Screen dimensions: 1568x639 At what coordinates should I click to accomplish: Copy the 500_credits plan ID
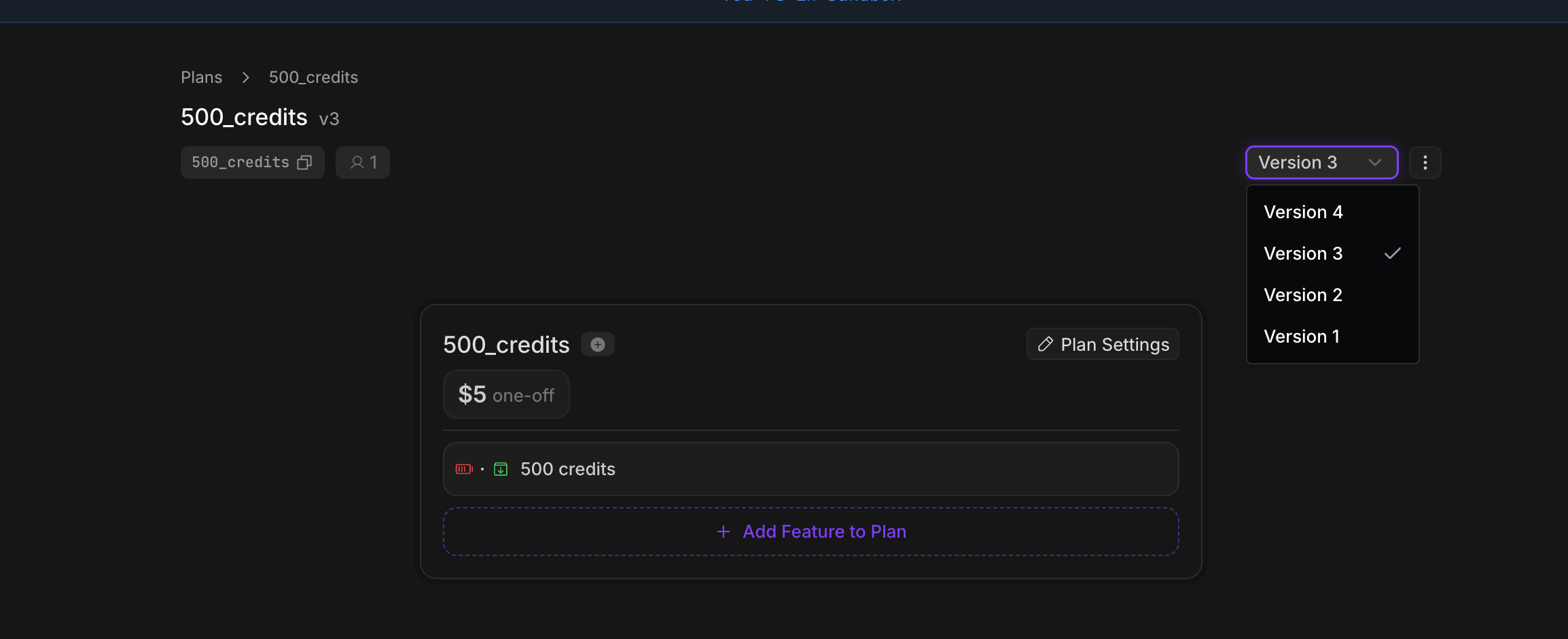point(304,162)
